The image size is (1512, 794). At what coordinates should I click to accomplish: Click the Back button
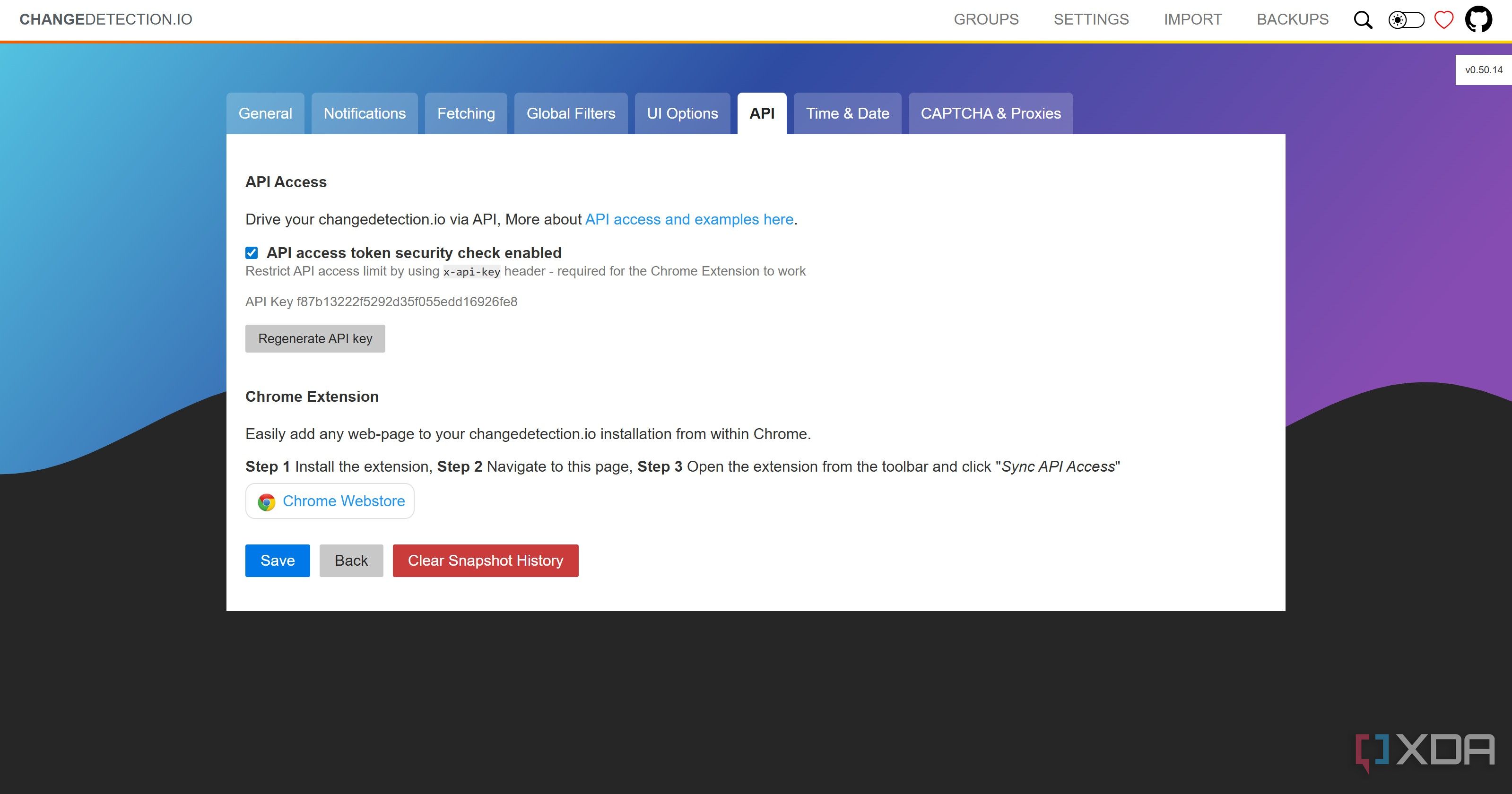(351, 561)
